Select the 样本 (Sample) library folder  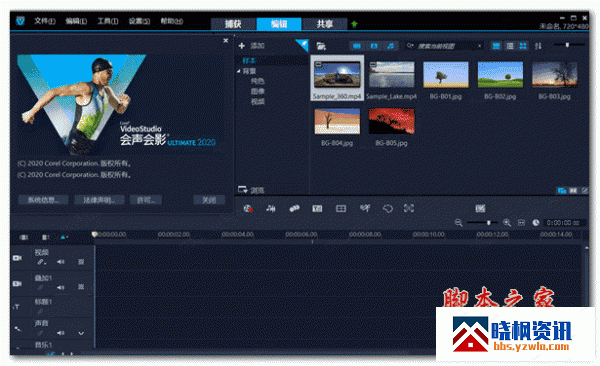click(x=249, y=61)
